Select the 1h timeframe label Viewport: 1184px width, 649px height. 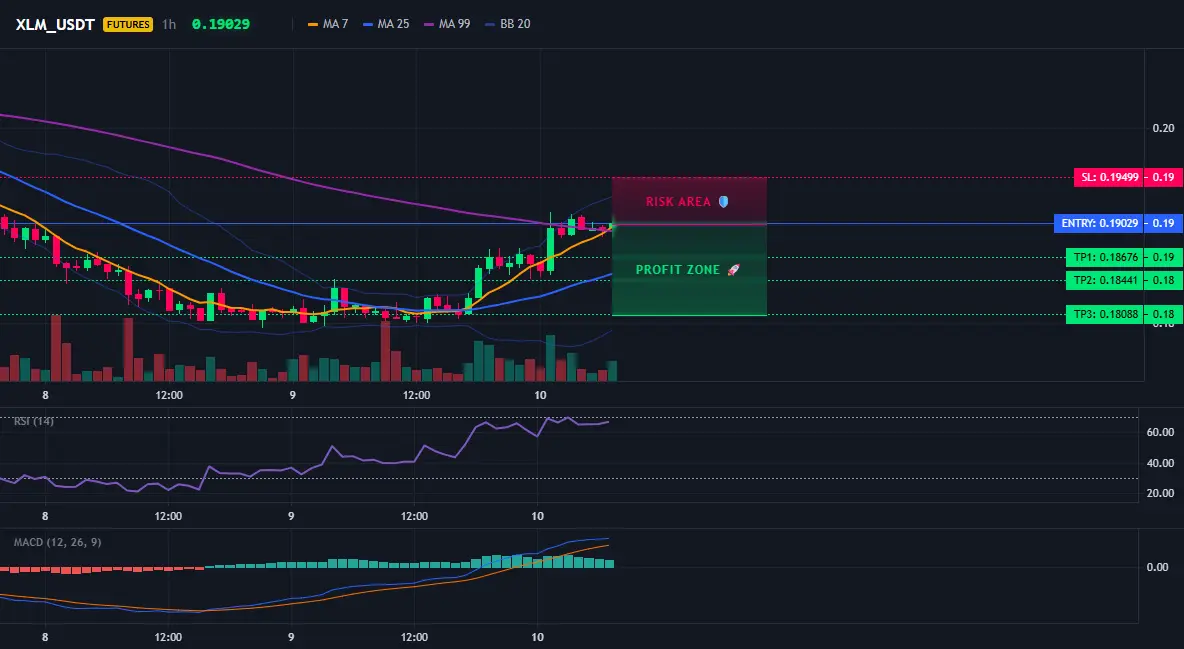point(169,24)
